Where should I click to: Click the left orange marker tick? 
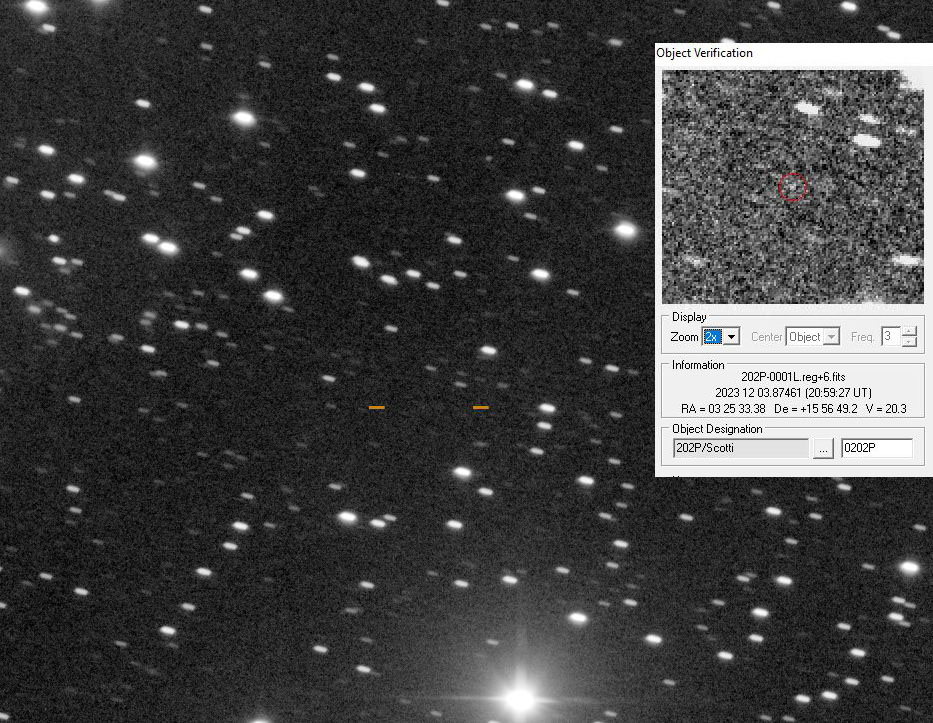377,408
